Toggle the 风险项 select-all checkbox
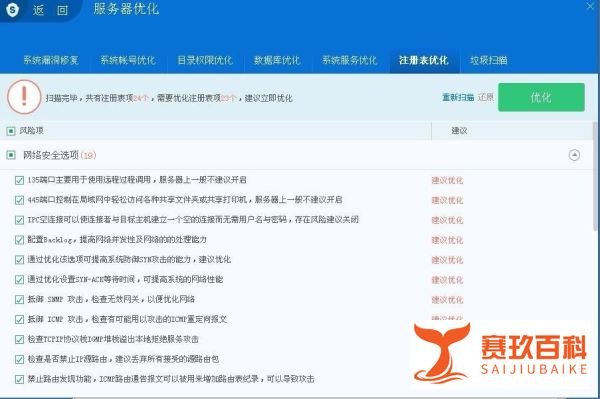The image size is (600, 399). tap(11, 131)
